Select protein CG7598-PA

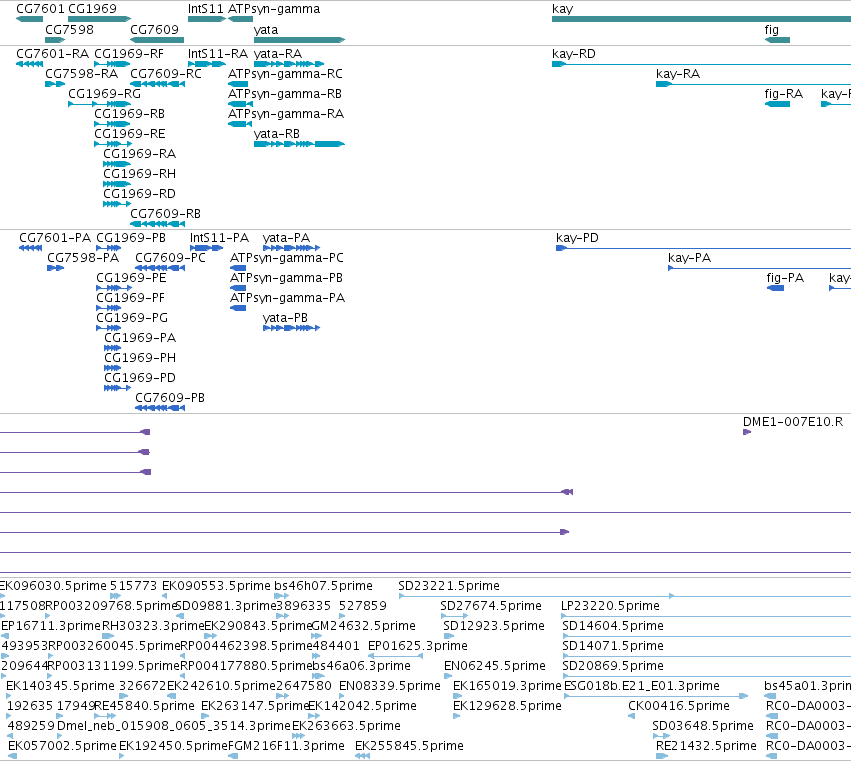pos(83,258)
